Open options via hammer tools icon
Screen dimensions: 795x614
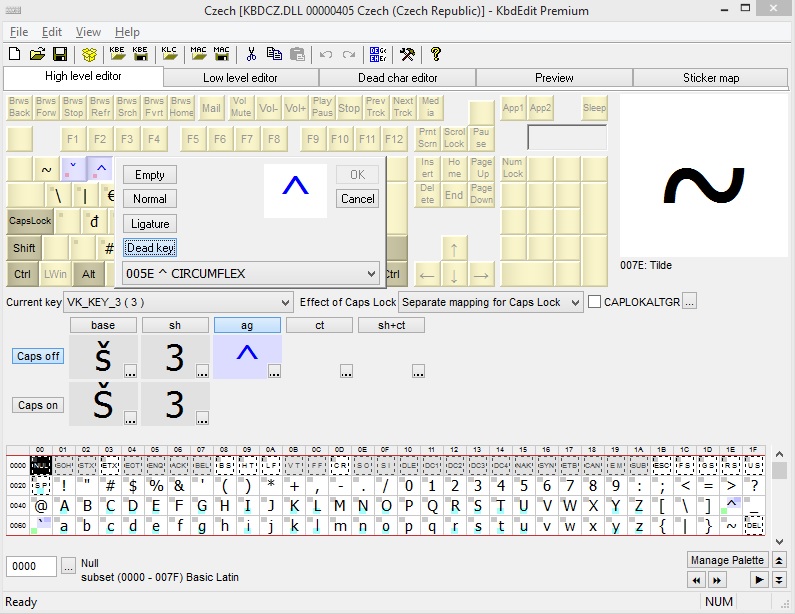[x=407, y=54]
